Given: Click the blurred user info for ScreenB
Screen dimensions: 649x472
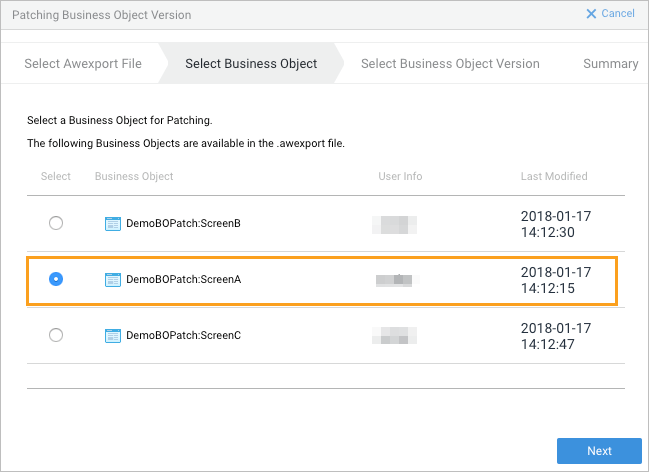Looking at the screenshot, I should click(x=394, y=224).
